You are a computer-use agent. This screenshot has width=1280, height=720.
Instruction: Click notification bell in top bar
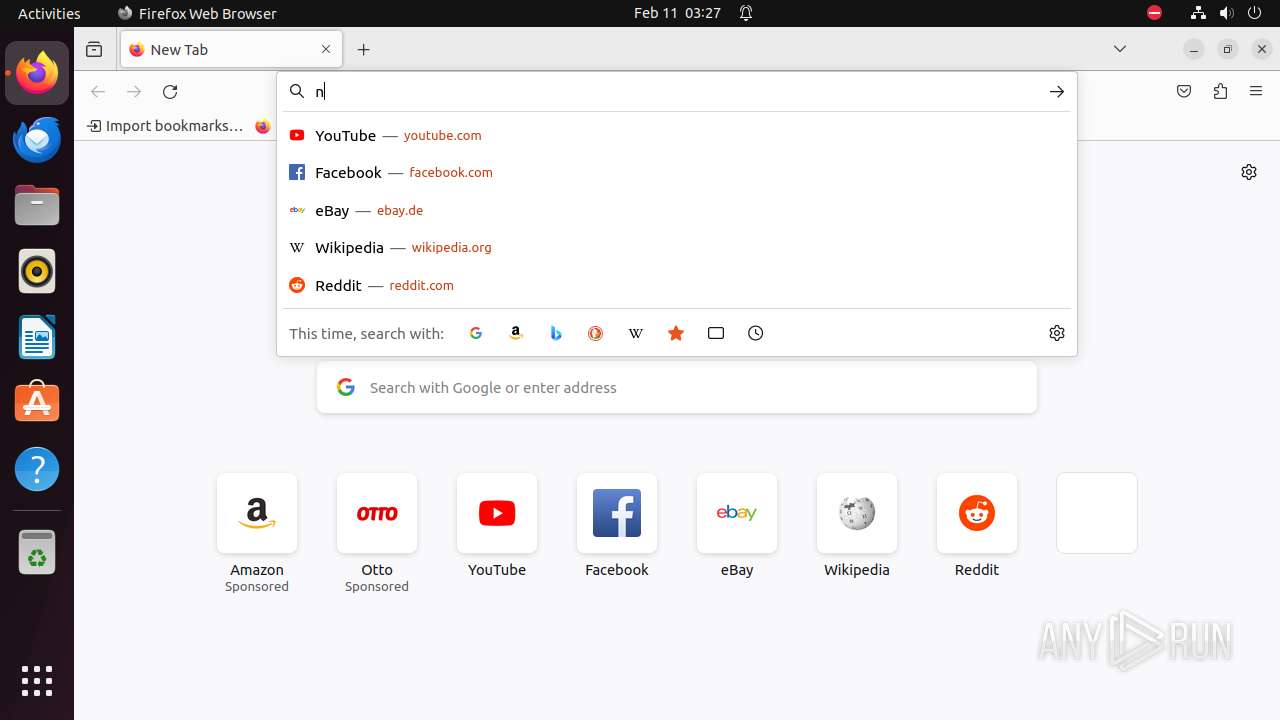[x=746, y=13]
